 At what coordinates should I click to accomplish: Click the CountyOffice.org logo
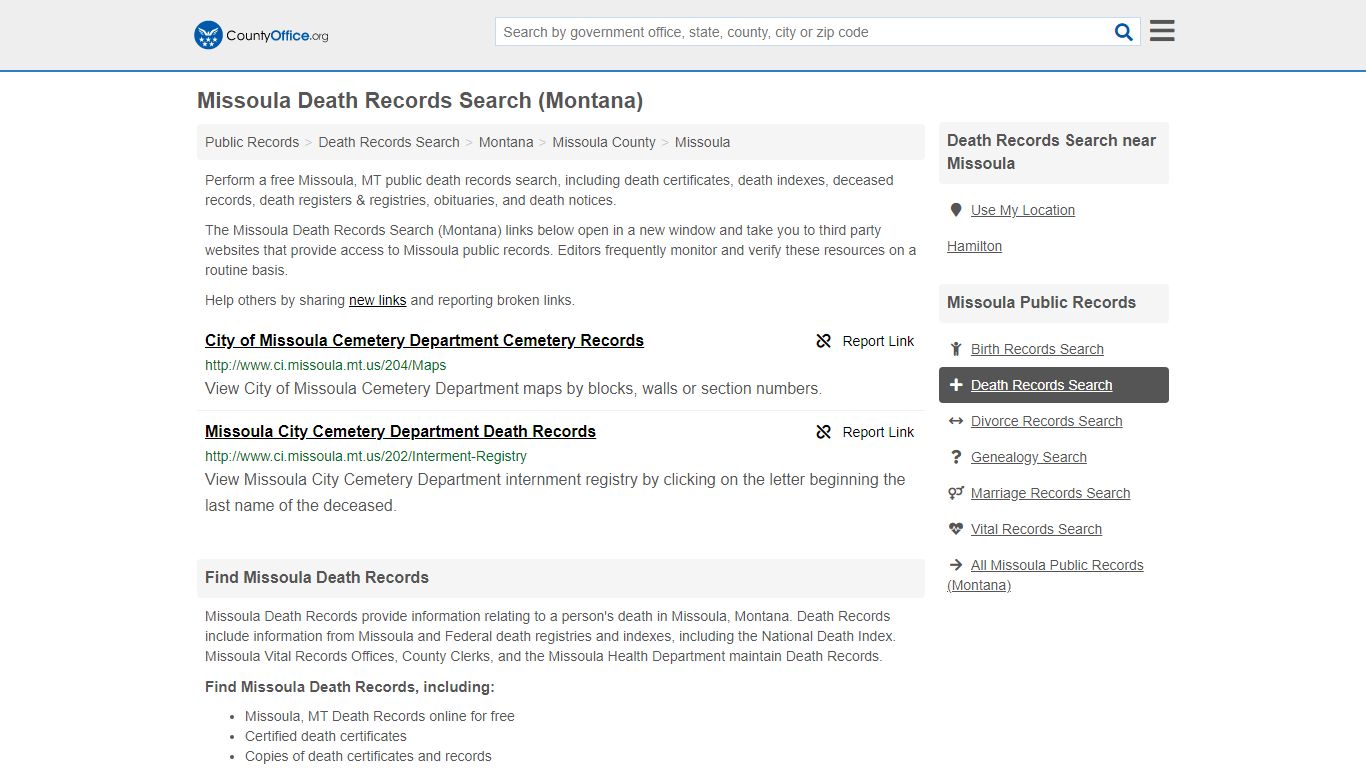coord(261,35)
